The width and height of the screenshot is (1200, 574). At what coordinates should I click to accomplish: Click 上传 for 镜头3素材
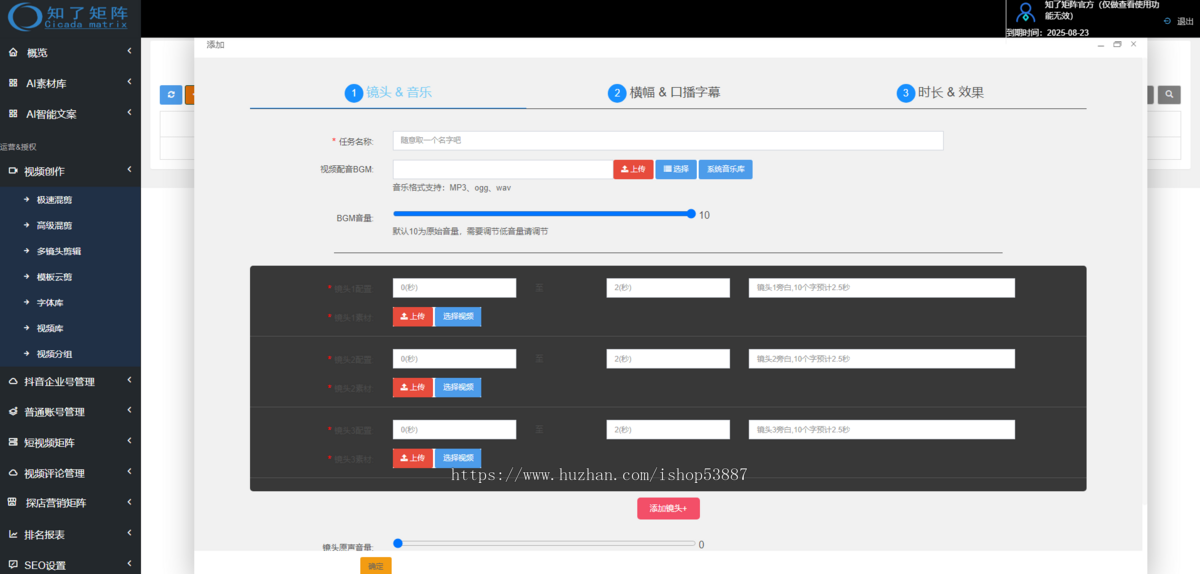point(413,458)
